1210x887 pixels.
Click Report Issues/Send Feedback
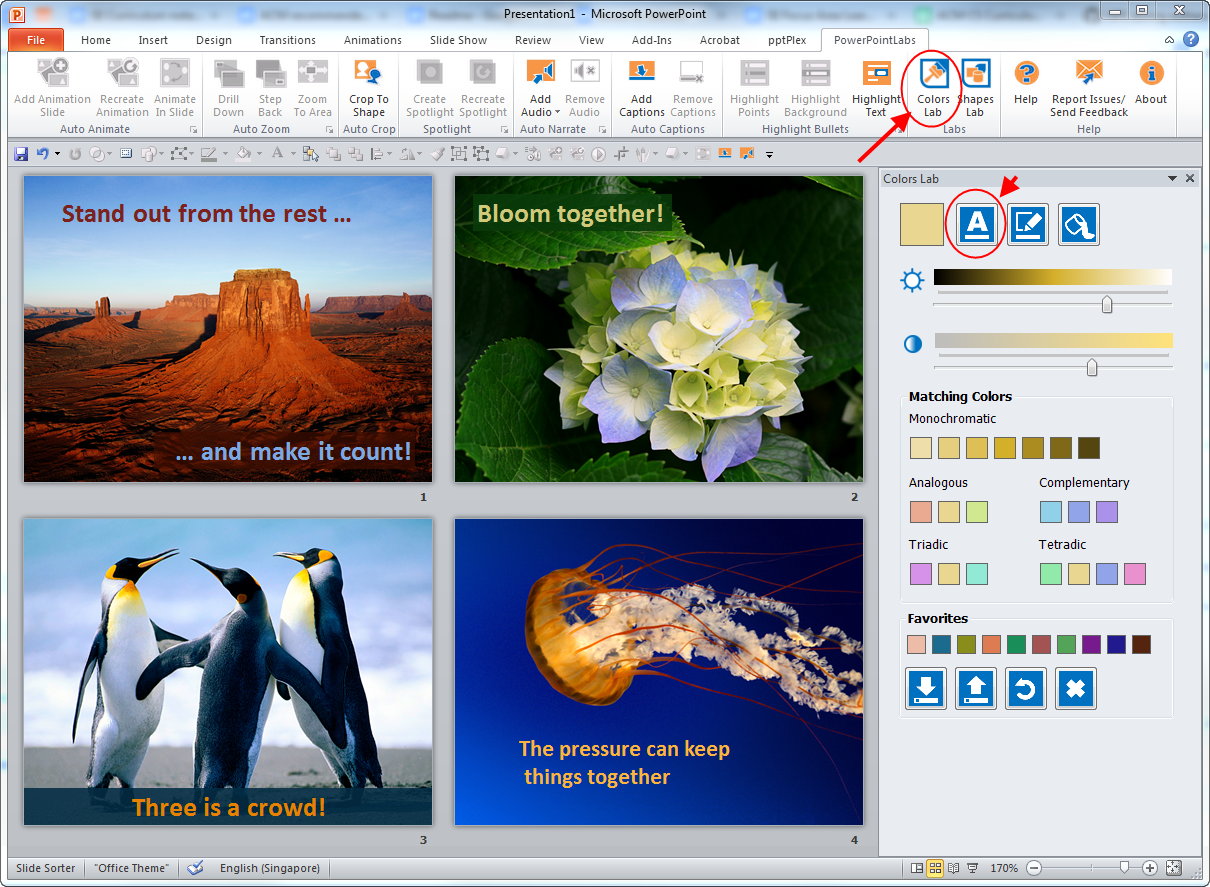[1087, 88]
